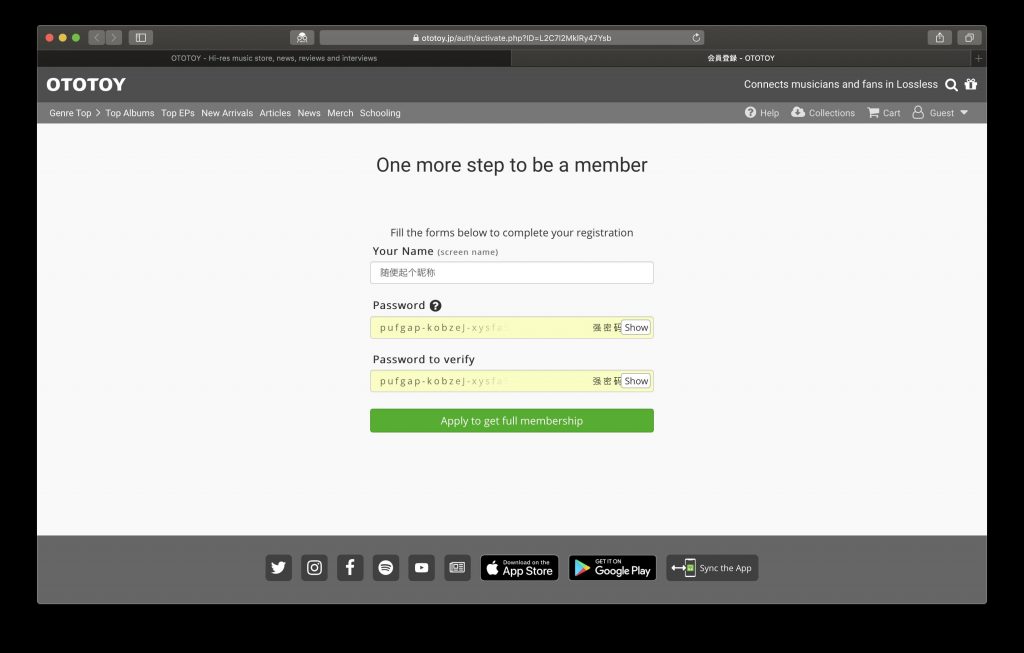Image resolution: width=1024 pixels, height=653 pixels.
Task: Toggle the Safari sidebar button
Action: tap(140, 38)
